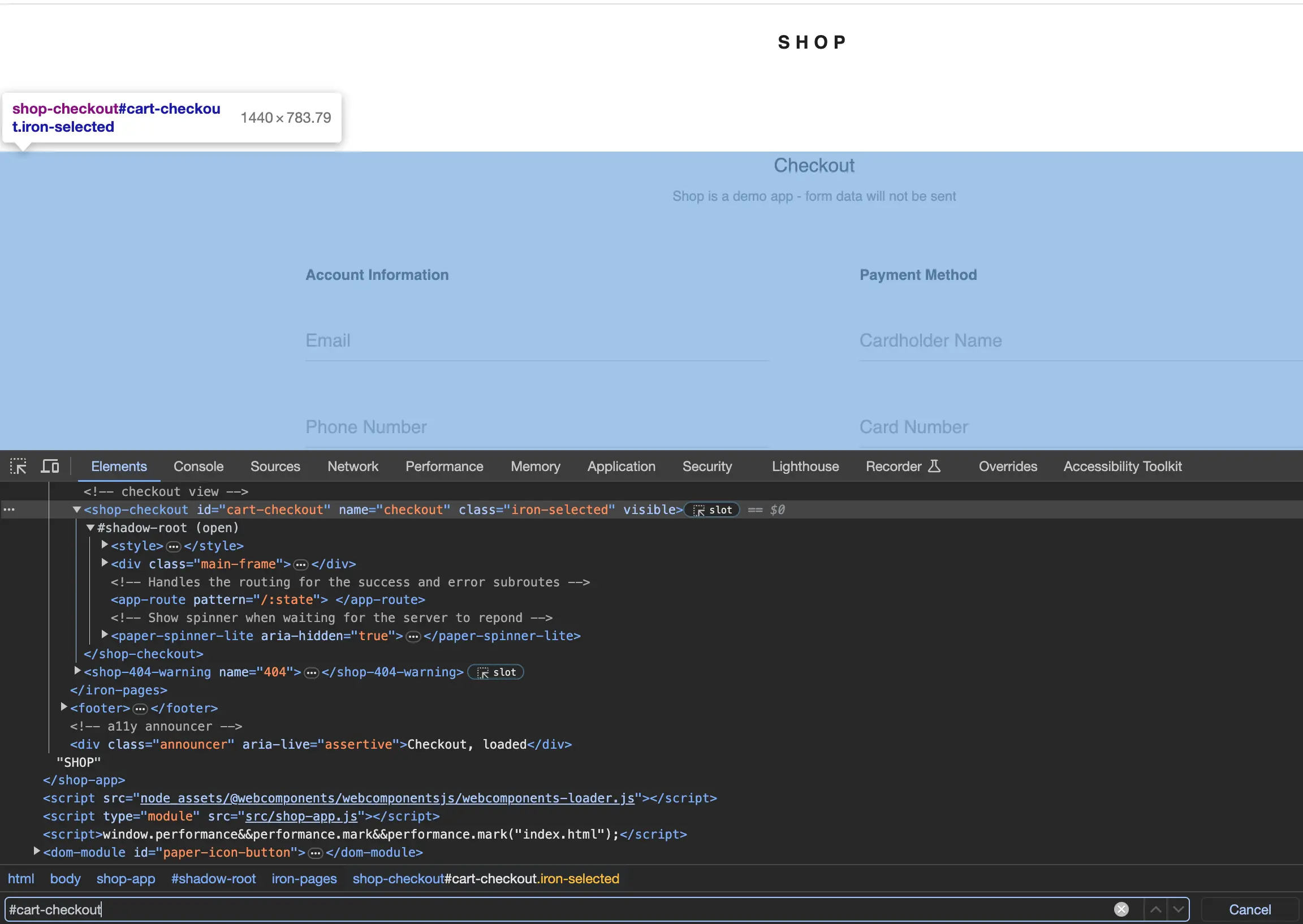Click the Recorder flask icon
Image resolution: width=1303 pixels, height=924 pixels.
pos(934,467)
